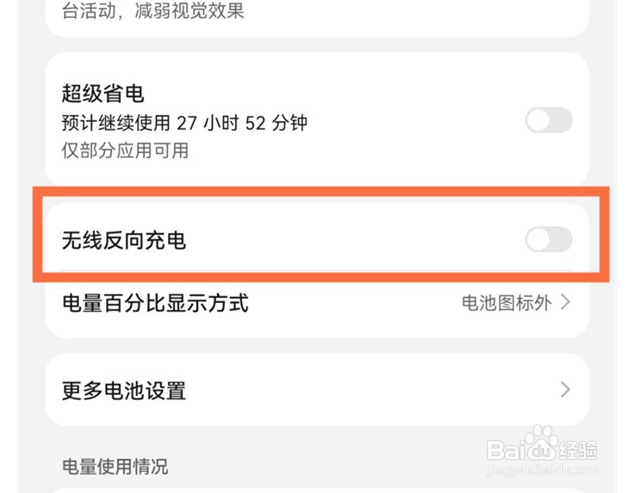
Task: Tap the partial card below 电量使用情况
Action: click(300, 489)
